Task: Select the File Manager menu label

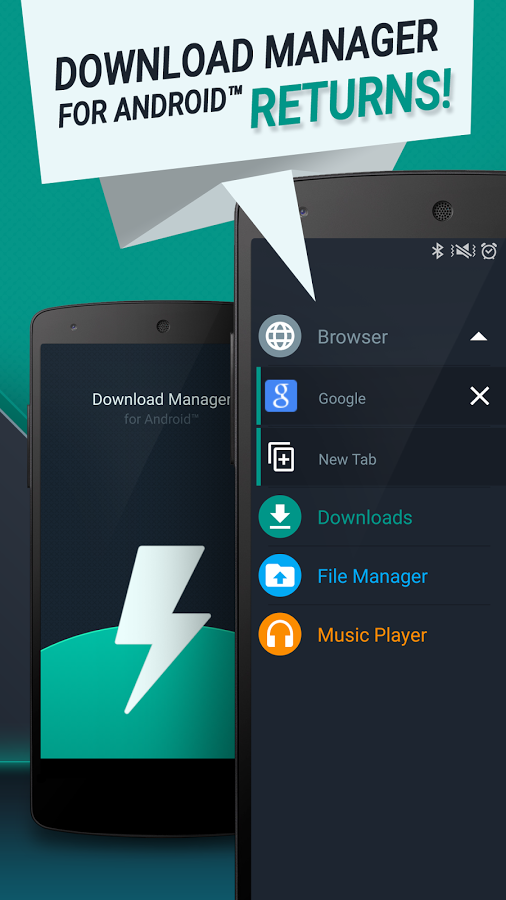Action: click(x=373, y=576)
